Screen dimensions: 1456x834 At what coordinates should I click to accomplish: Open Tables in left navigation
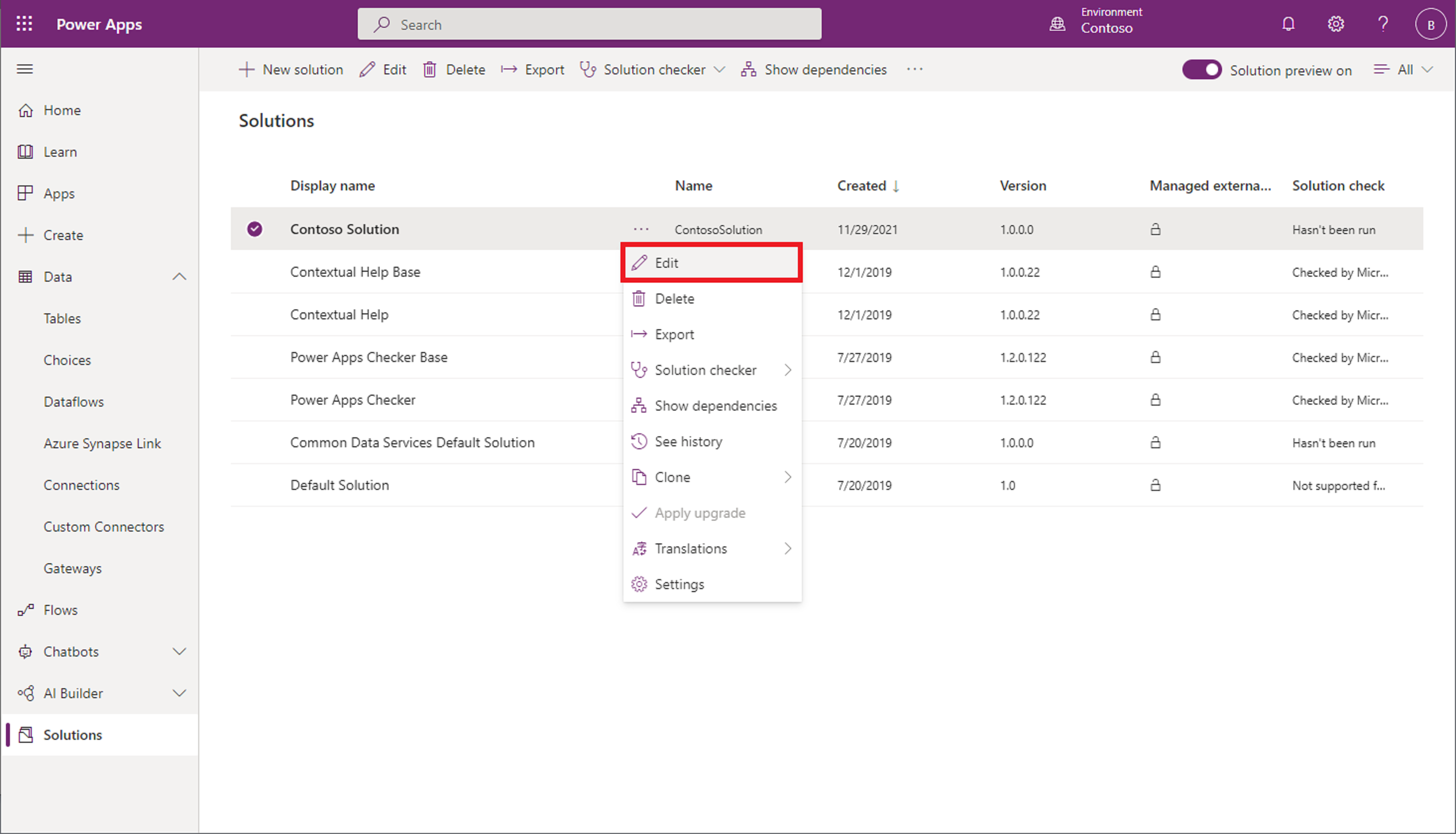tap(62, 318)
